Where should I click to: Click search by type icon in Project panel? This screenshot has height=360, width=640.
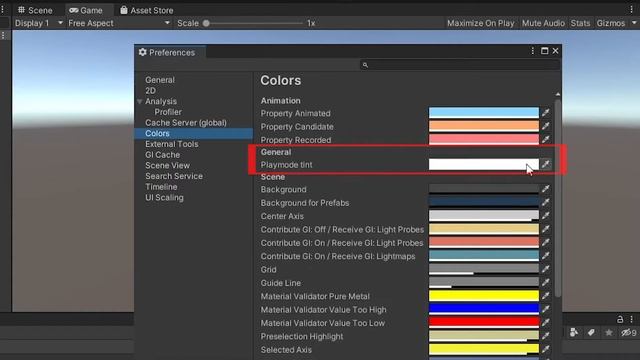coord(573,333)
